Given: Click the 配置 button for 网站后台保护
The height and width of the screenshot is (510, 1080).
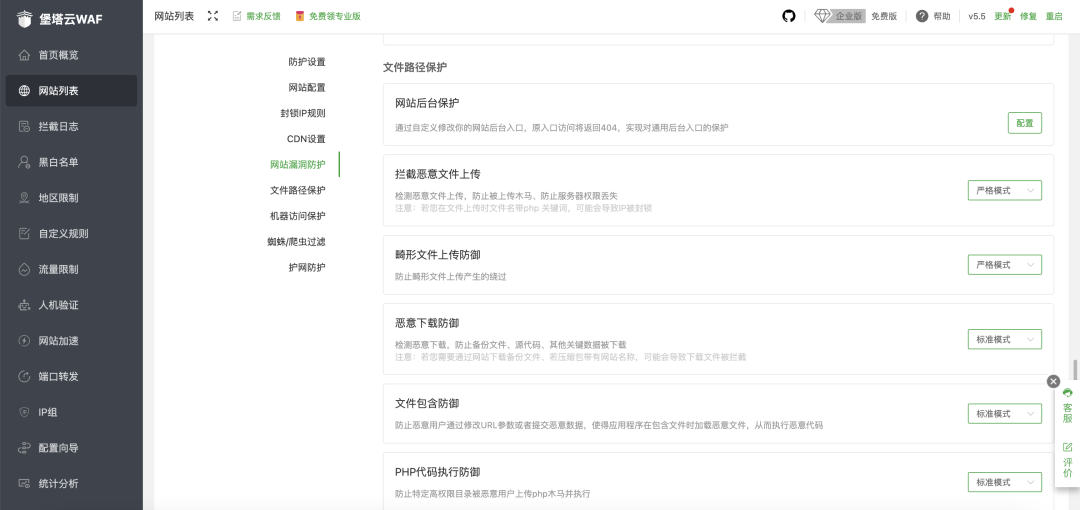Looking at the screenshot, I should [1024, 123].
